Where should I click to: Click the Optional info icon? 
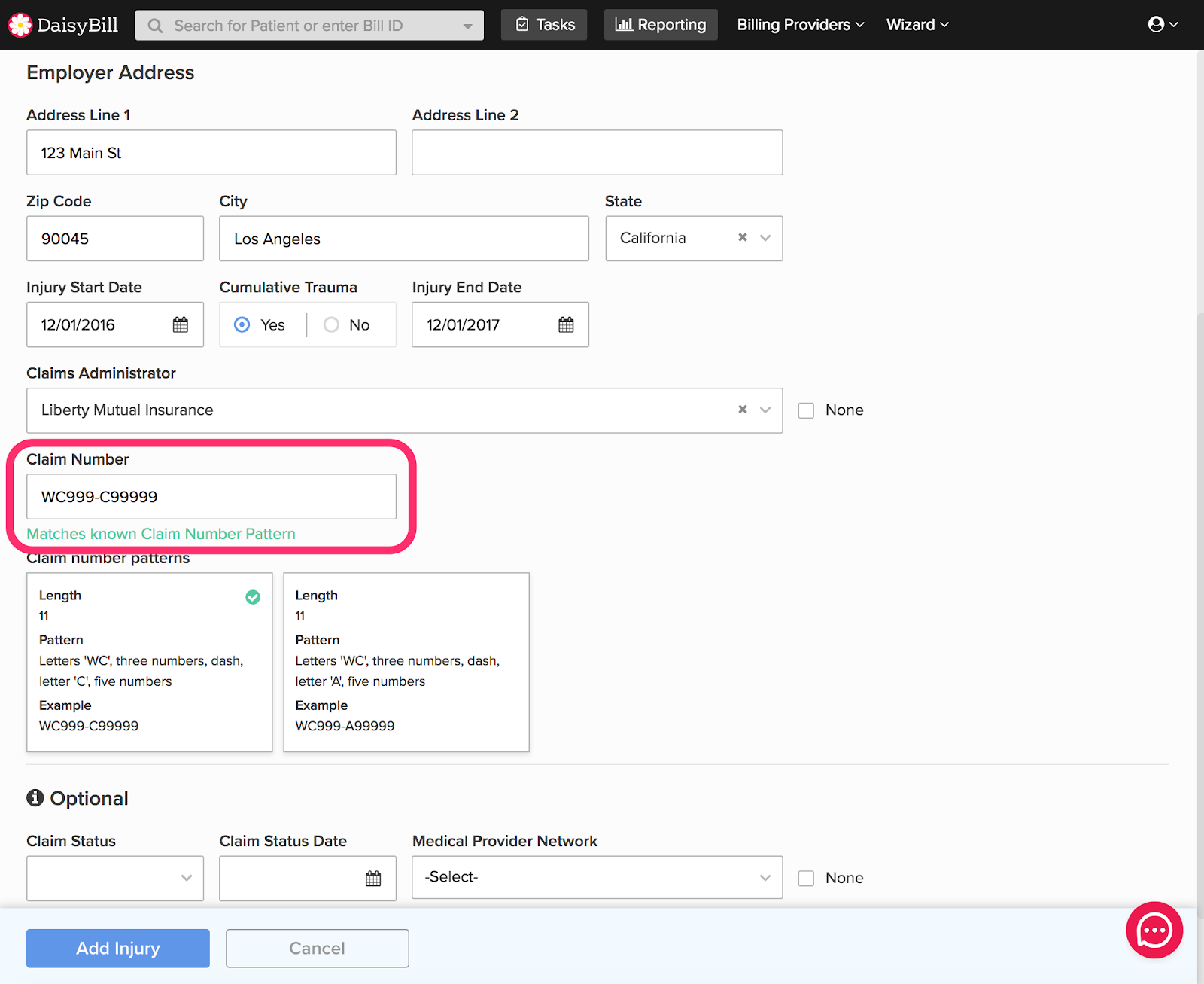click(35, 797)
